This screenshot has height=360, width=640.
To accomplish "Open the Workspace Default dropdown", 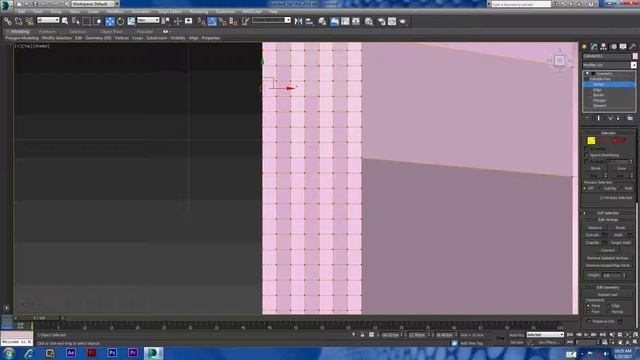I will tap(92, 4).
